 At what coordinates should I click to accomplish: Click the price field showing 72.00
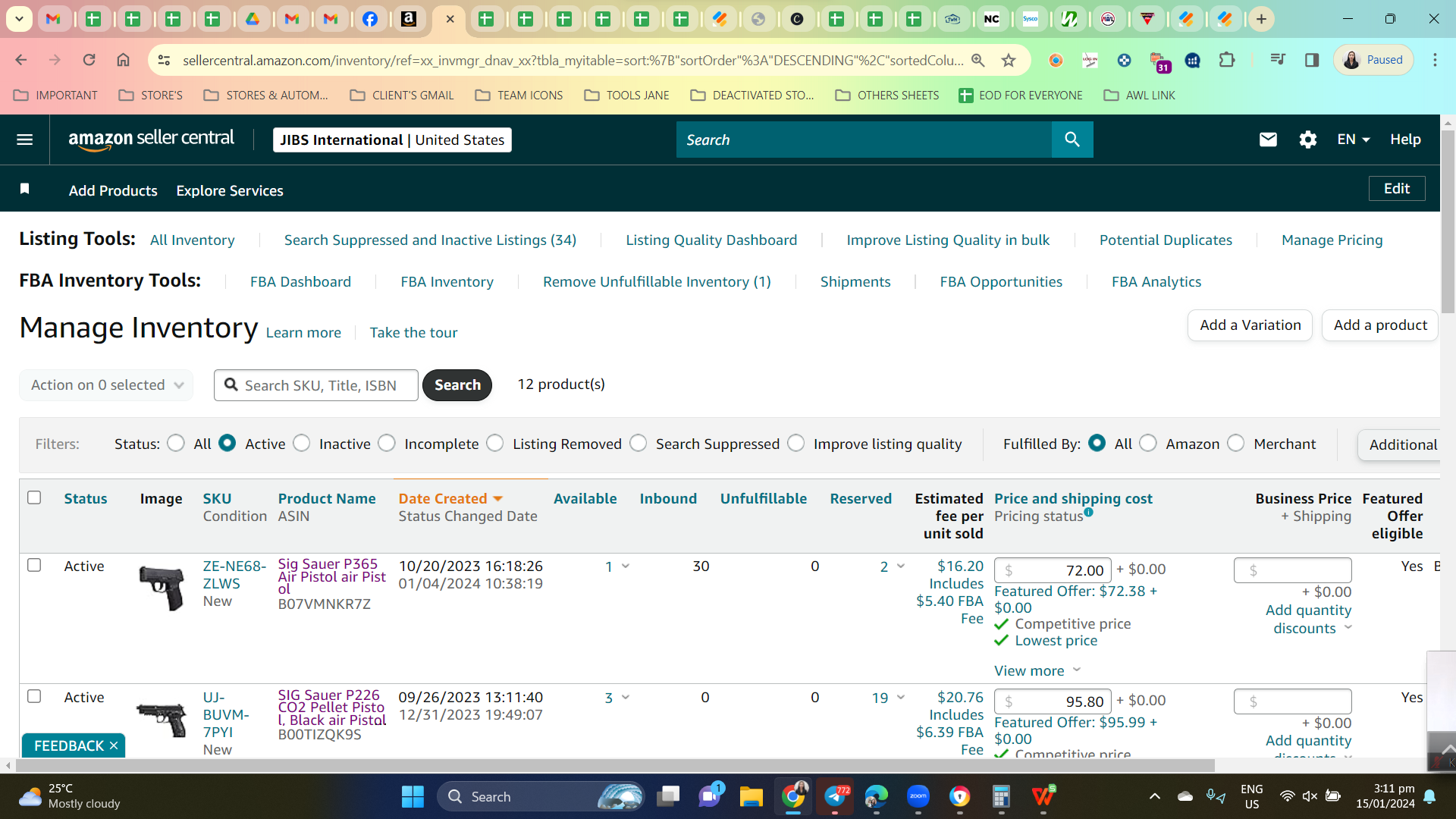pyautogui.click(x=1053, y=570)
